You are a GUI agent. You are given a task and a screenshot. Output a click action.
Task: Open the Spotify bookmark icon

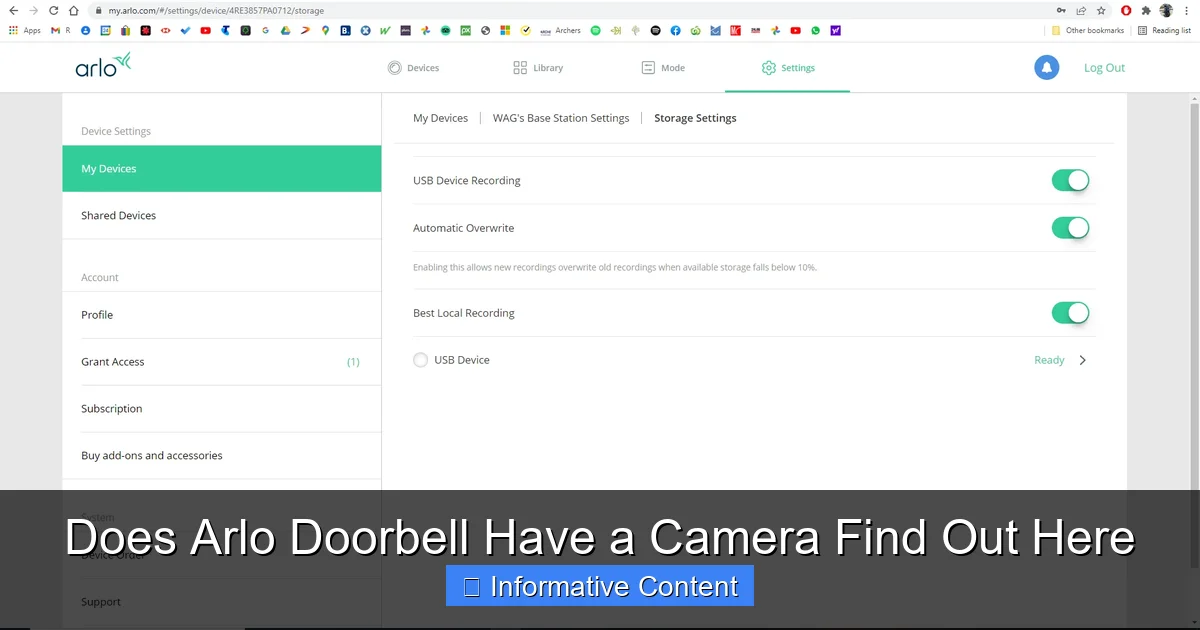(x=595, y=30)
